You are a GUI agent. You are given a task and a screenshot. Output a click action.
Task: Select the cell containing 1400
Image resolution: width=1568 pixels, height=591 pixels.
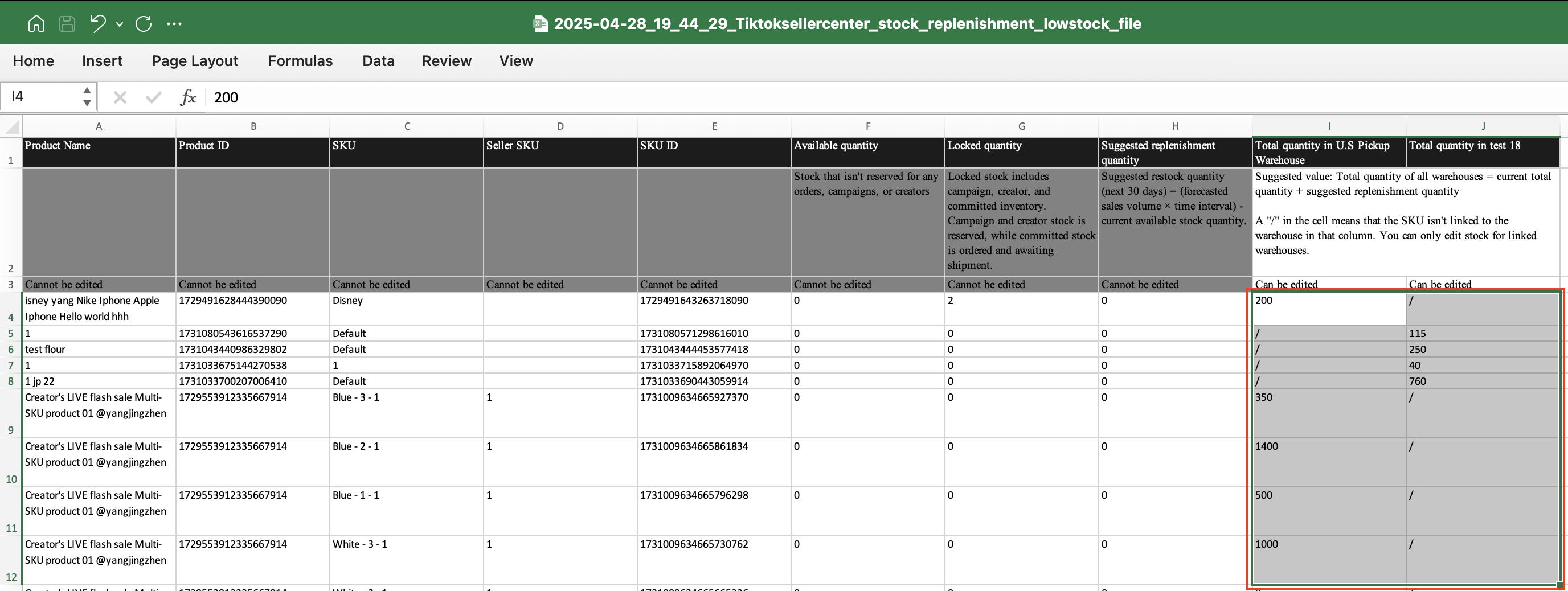tap(1328, 461)
